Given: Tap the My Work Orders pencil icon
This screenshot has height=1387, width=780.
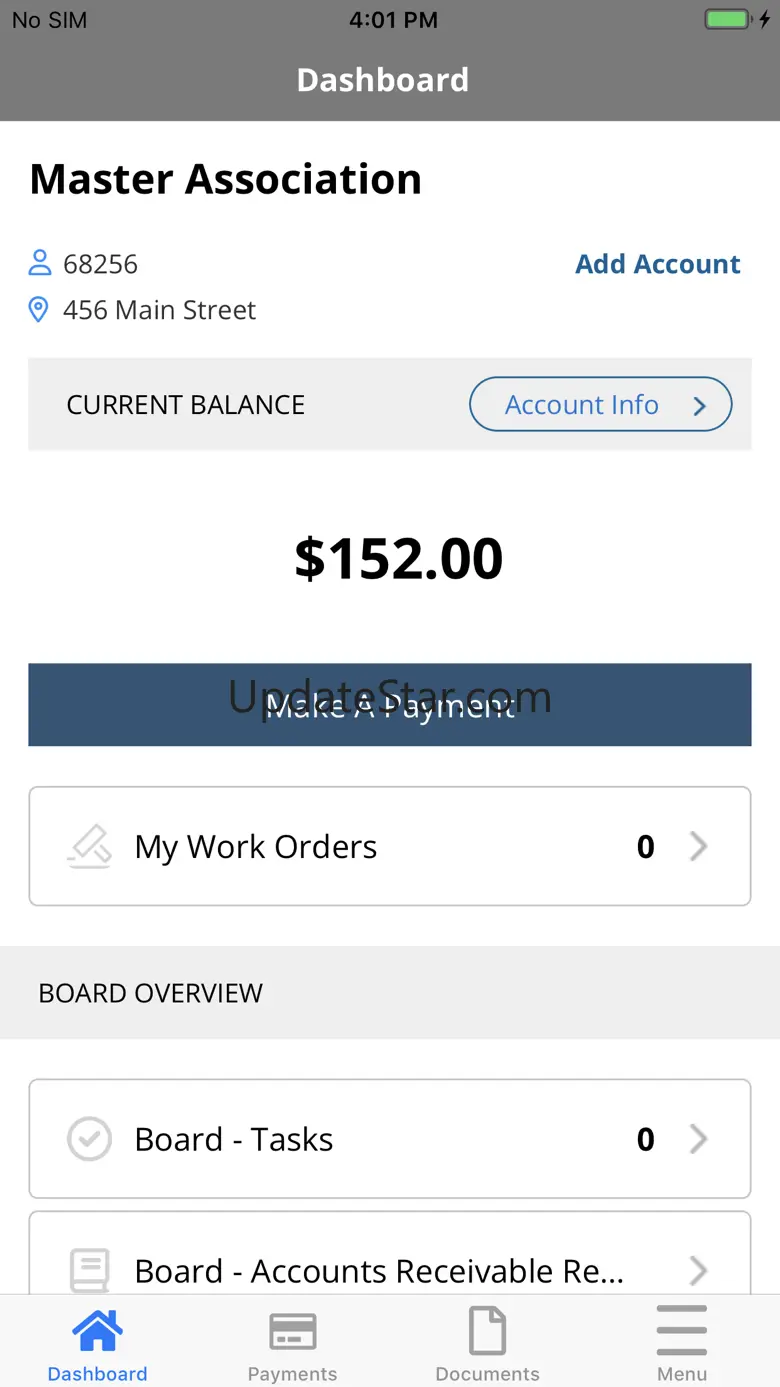Looking at the screenshot, I should coord(89,846).
